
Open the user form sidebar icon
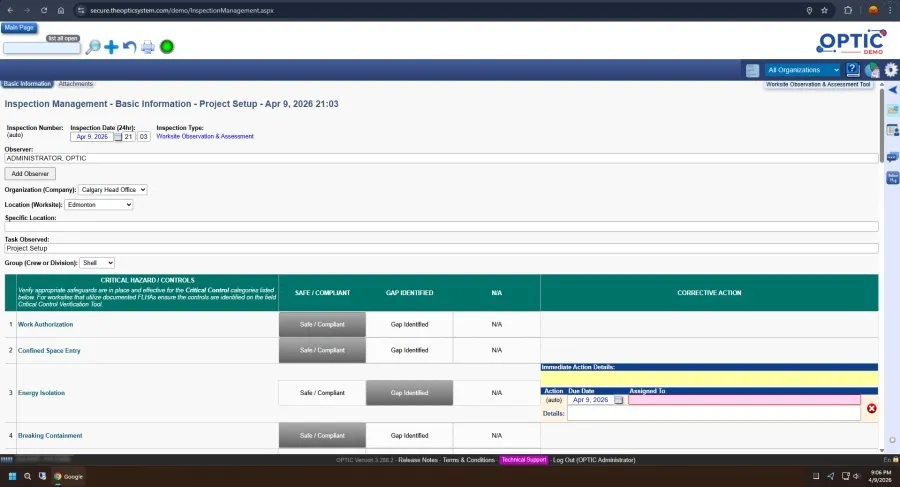coord(893,130)
